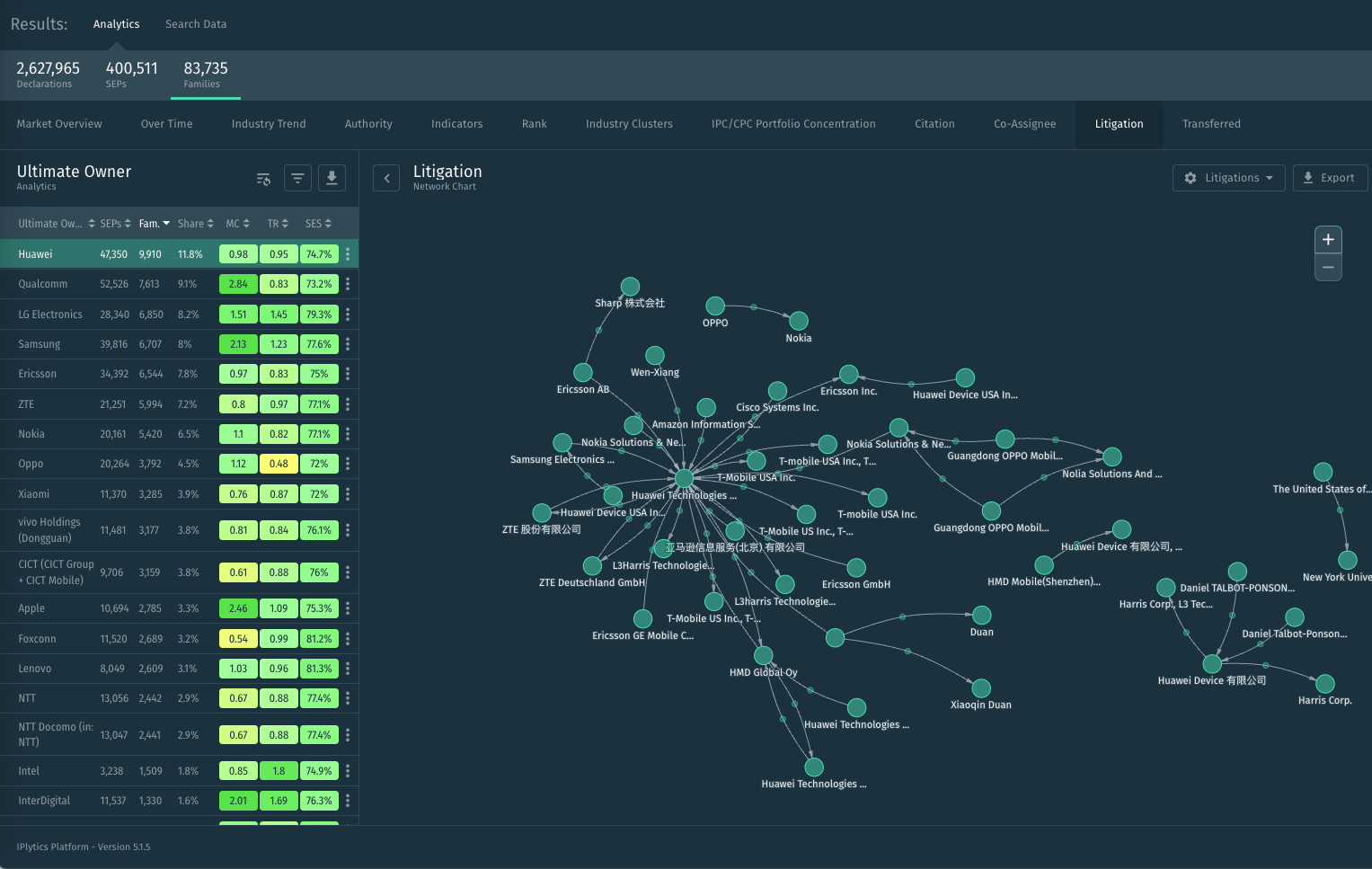Switch to the Citation tab
The width and height of the screenshot is (1372, 869).
(934, 124)
